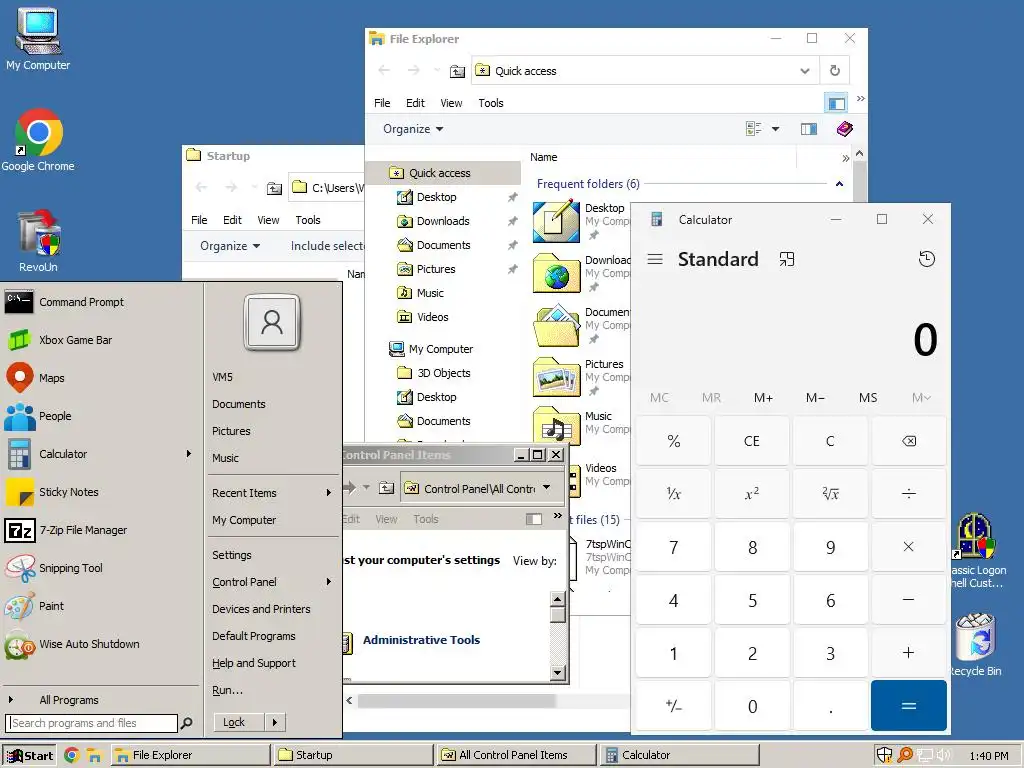Open Classic Logon Shell desktop shortcut
1024x768 pixels.
tap(976, 550)
